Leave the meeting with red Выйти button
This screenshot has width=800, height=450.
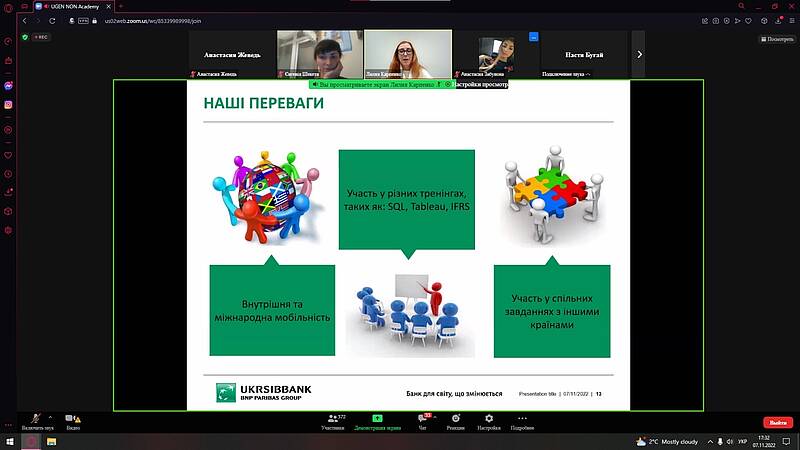(x=777, y=423)
